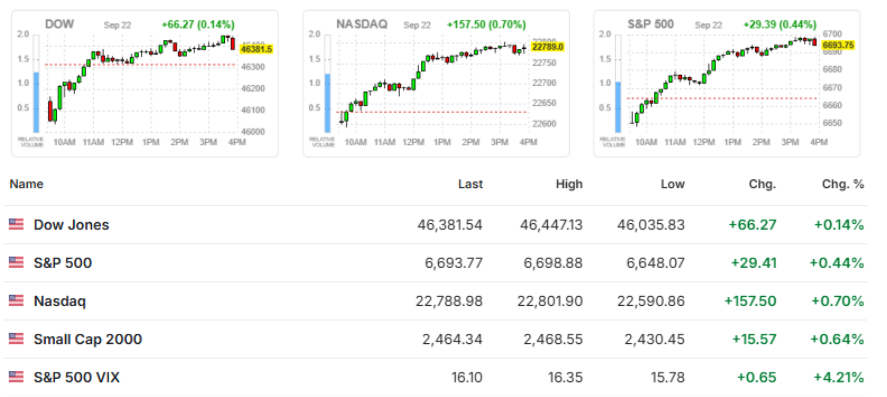The width and height of the screenshot is (887, 397).
Task: Open the Dow Jones index link
Action: (71, 225)
